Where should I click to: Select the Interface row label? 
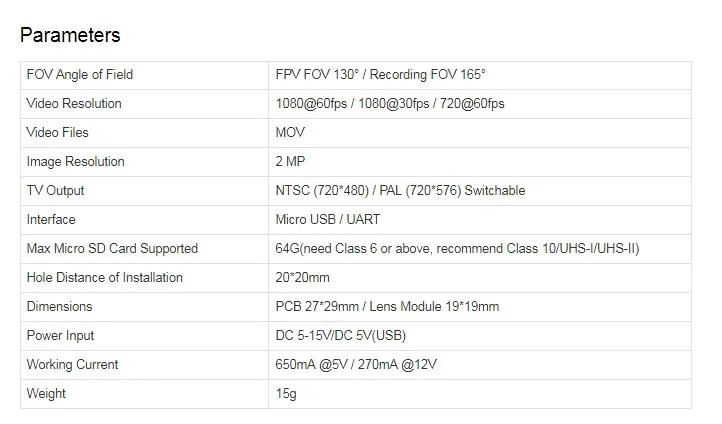(x=51, y=220)
